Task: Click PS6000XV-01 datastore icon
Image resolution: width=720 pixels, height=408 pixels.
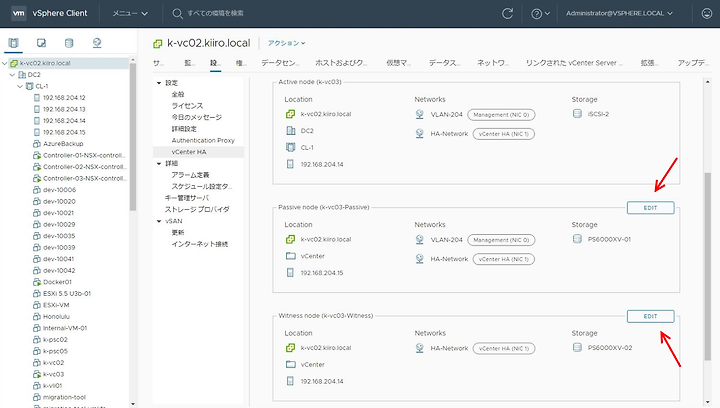Action: 577,239
